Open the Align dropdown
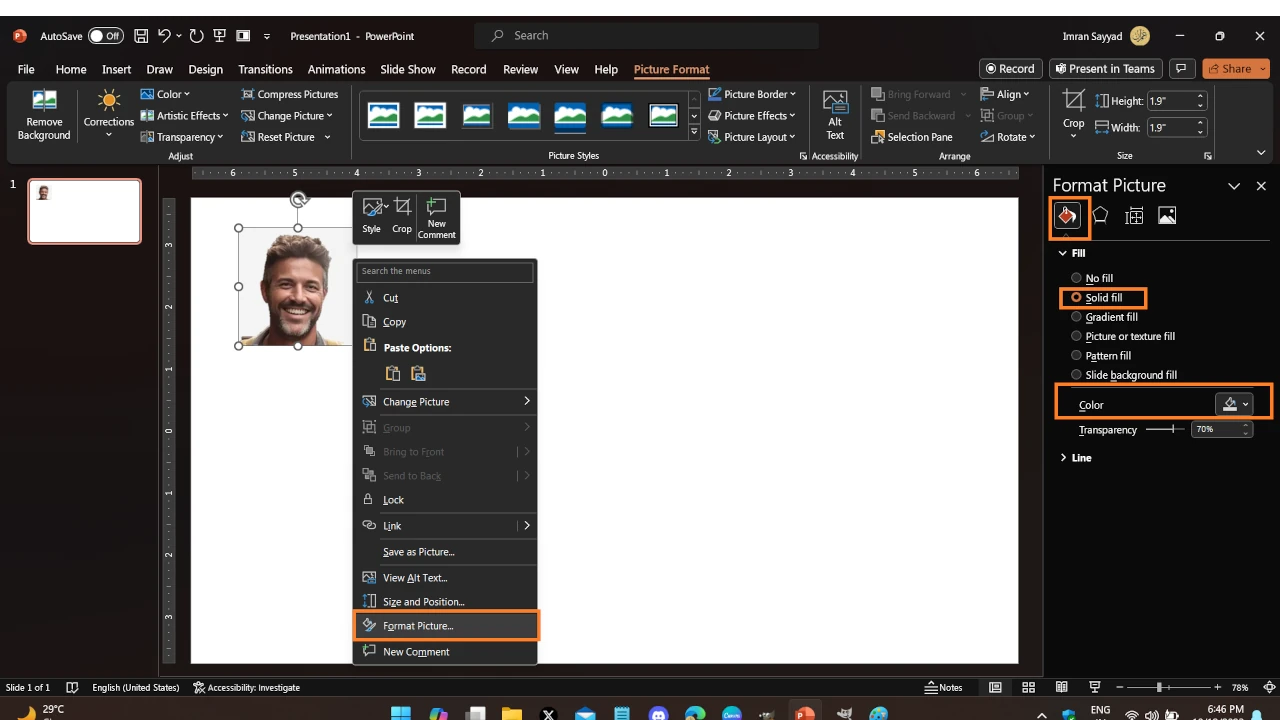The image size is (1280, 720). [1005, 94]
